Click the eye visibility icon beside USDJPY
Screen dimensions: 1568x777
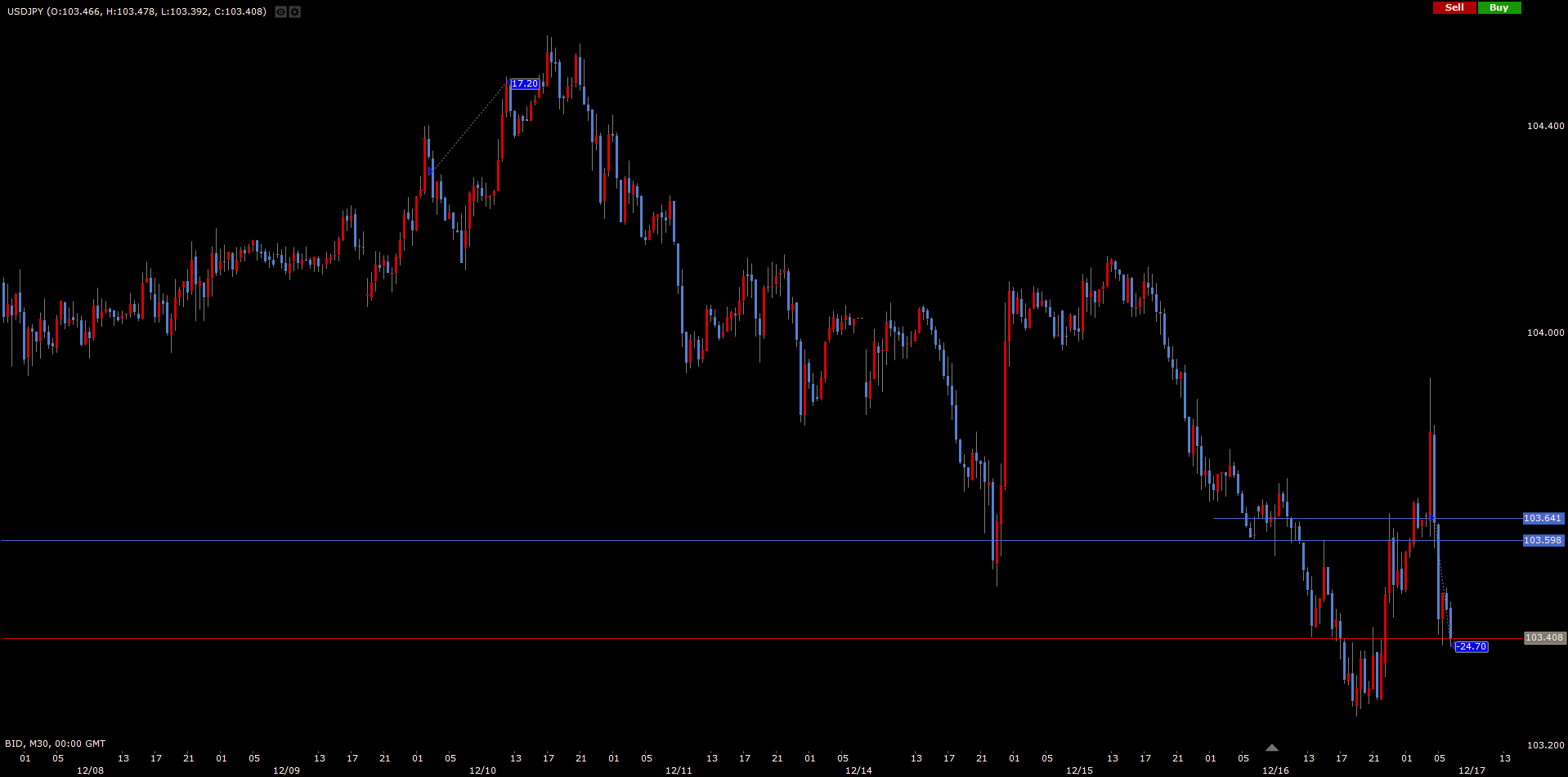tap(280, 12)
